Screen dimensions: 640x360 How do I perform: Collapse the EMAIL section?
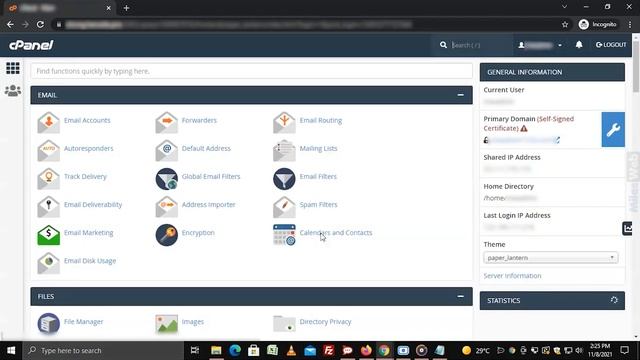[x=460, y=95]
